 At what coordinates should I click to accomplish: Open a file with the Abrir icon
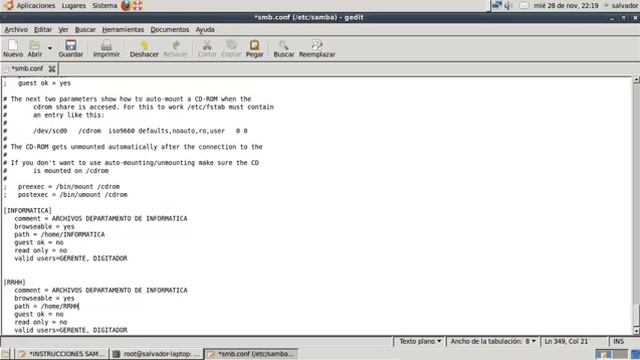(35, 49)
